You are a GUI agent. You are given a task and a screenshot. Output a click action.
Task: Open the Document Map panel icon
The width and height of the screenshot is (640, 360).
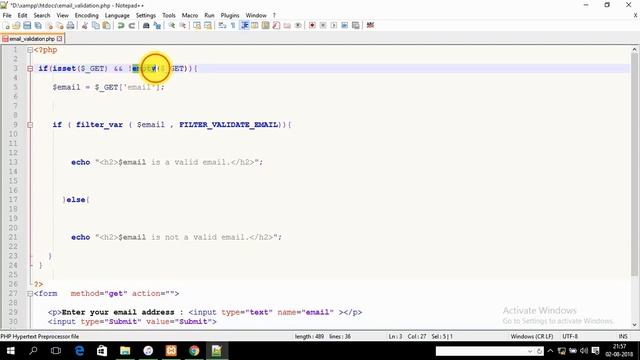[265, 25]
